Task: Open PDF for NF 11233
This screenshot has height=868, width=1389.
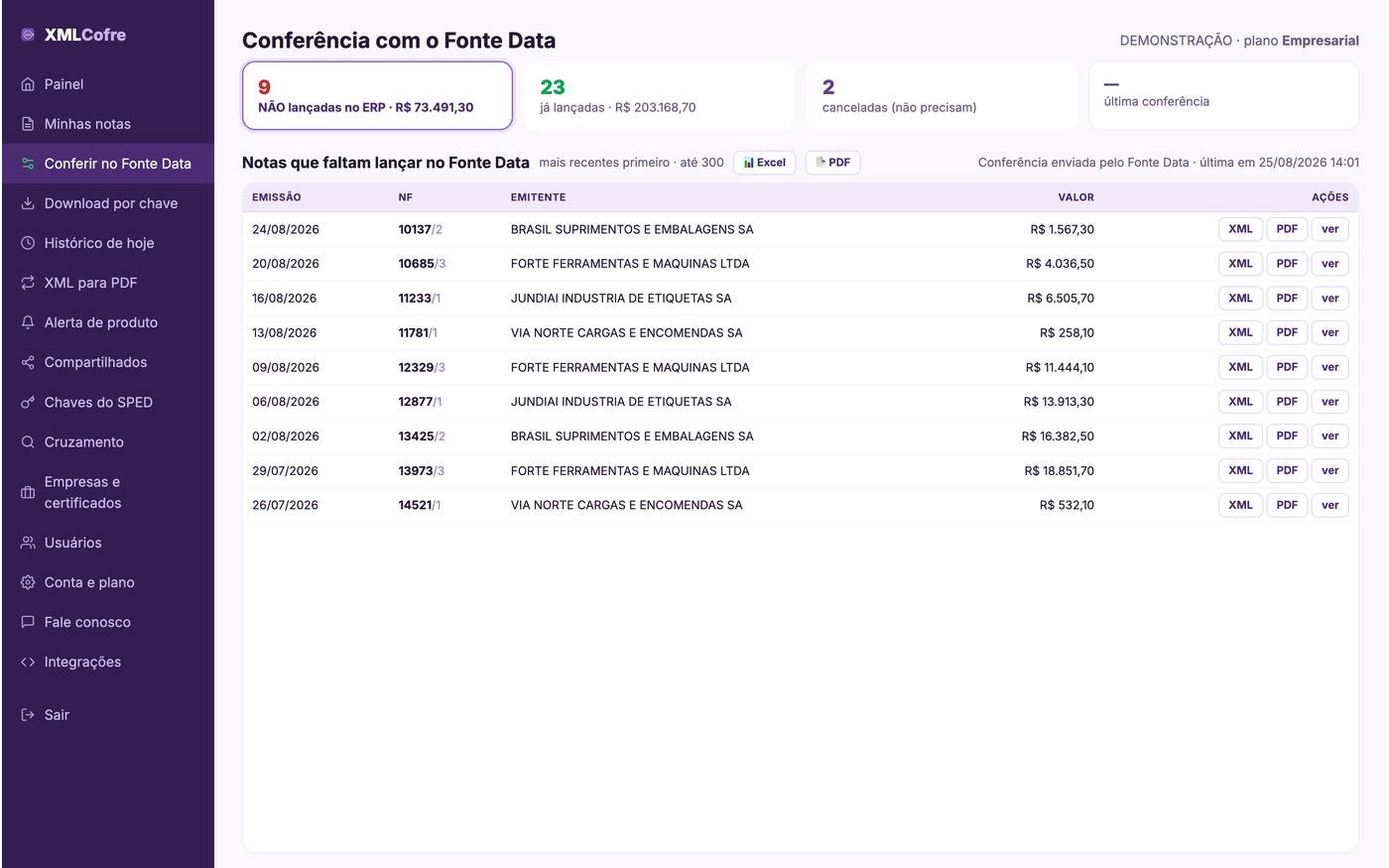Action: (1287, 298)
